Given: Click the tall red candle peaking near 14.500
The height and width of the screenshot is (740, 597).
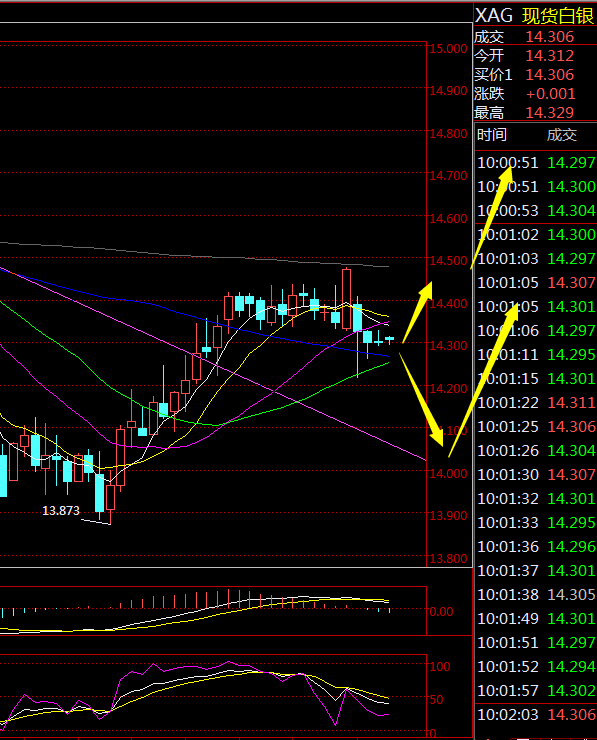Looking at the screenshot, I should 346,298.
